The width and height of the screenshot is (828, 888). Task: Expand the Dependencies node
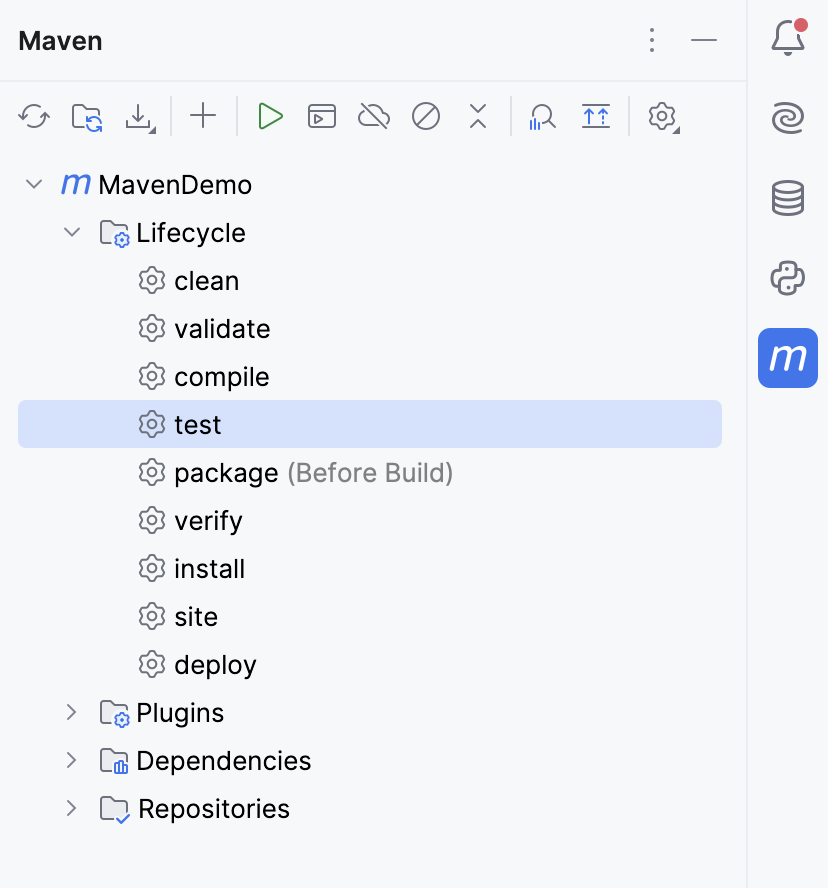(x=70, y=760)
